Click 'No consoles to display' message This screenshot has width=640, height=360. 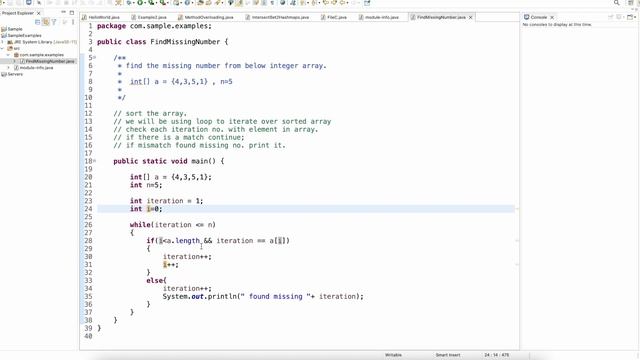click(557, 24)
